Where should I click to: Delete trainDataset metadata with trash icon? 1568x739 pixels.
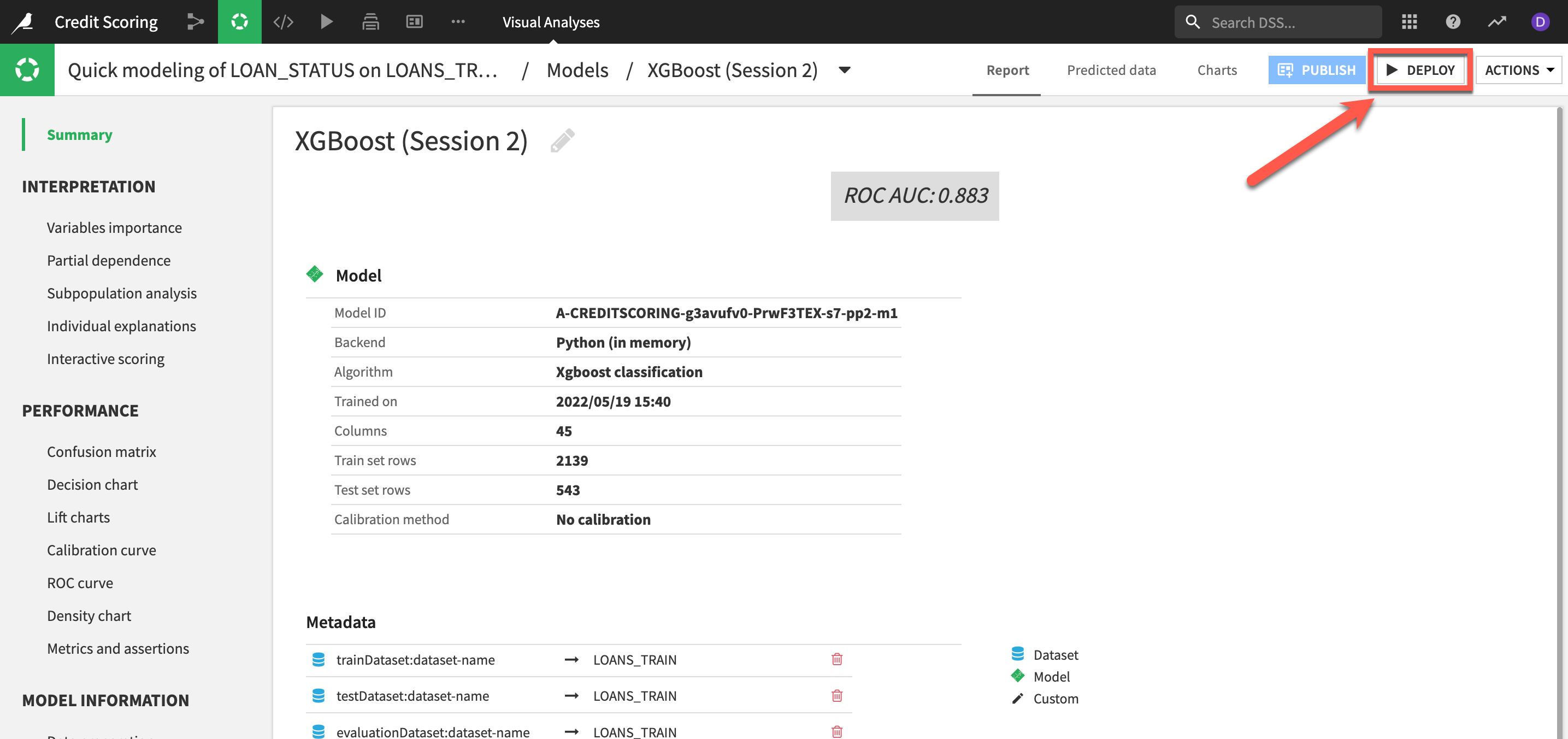click(x=836, y=659)
